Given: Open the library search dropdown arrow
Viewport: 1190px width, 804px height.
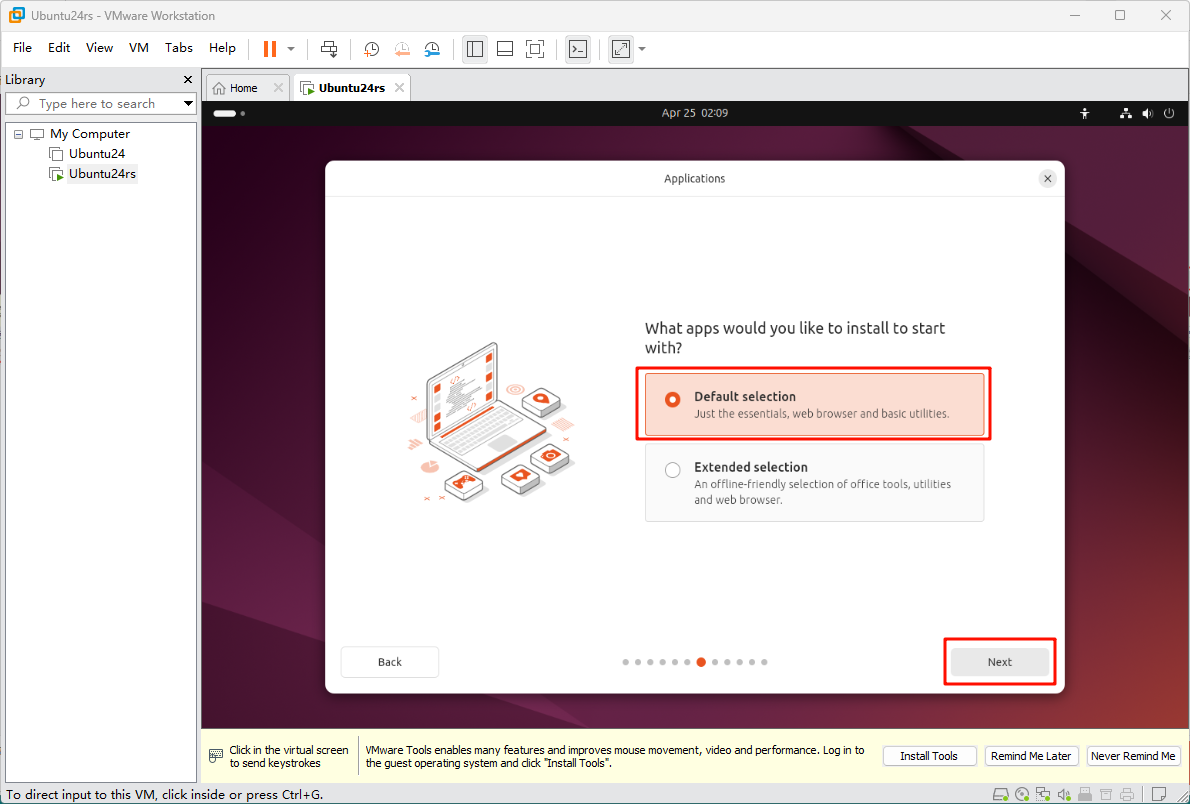Looking at the screenshot, I should coord(188,103).
